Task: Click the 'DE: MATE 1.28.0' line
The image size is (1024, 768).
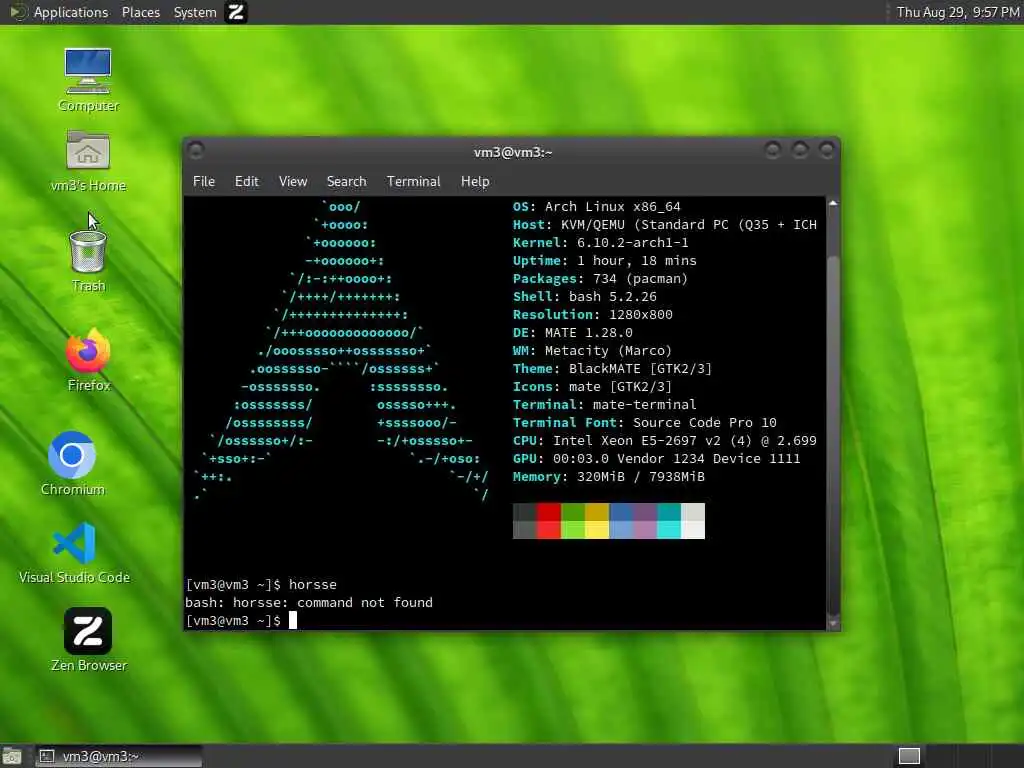Action: [x=573, y=332]
